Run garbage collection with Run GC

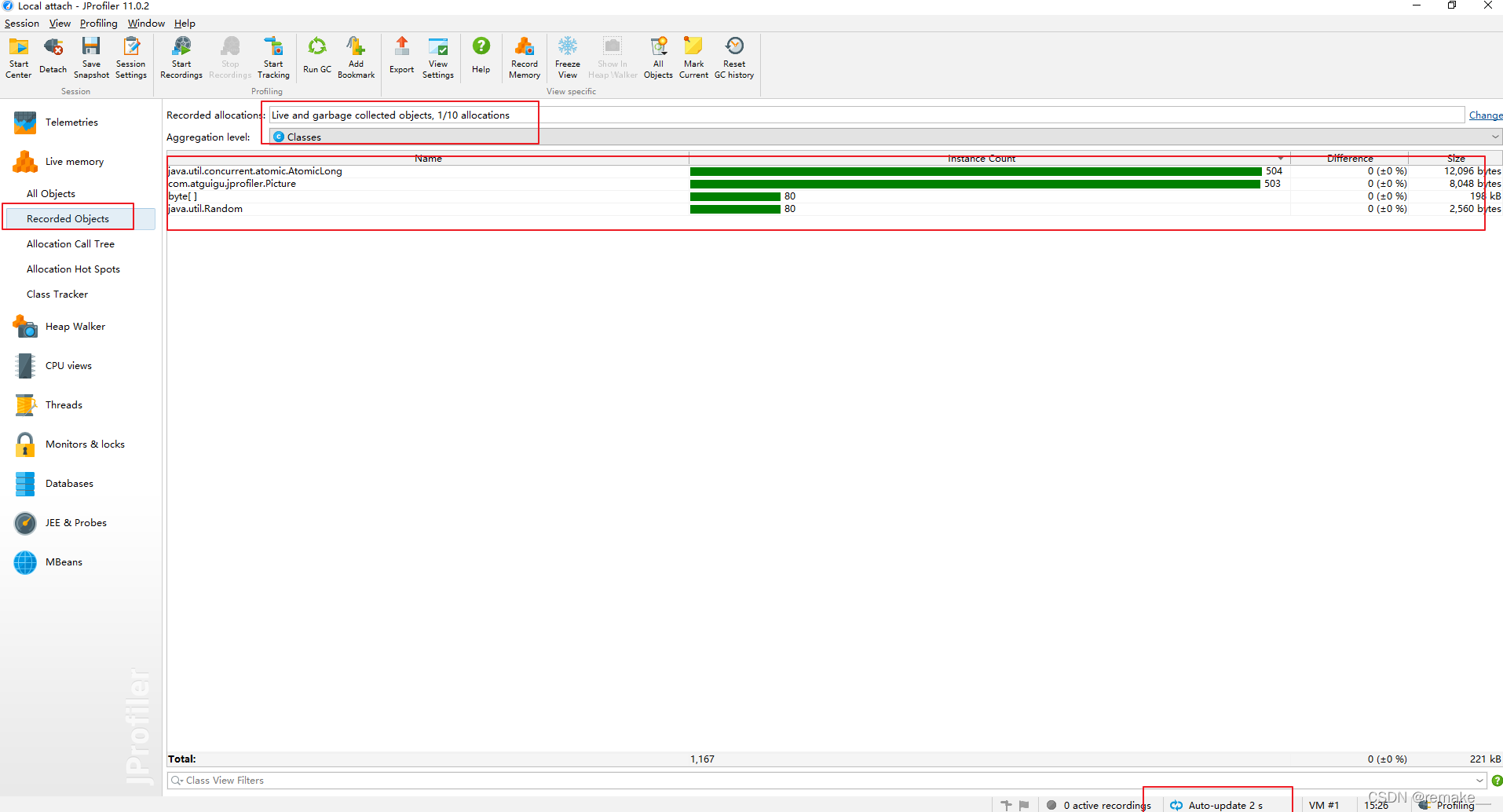pyautogui.click(x=317, y=57)
